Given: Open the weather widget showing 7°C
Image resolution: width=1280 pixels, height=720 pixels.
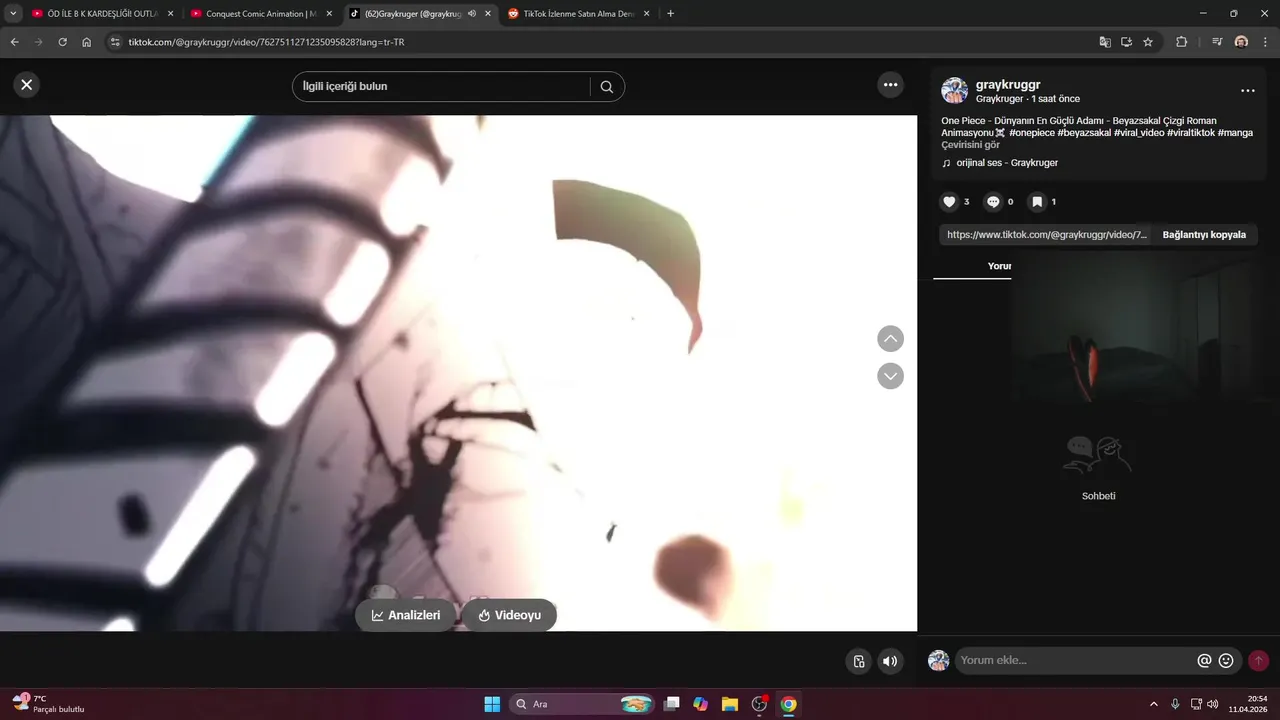Looking at the screenshot, I should [x=49, y=703].
